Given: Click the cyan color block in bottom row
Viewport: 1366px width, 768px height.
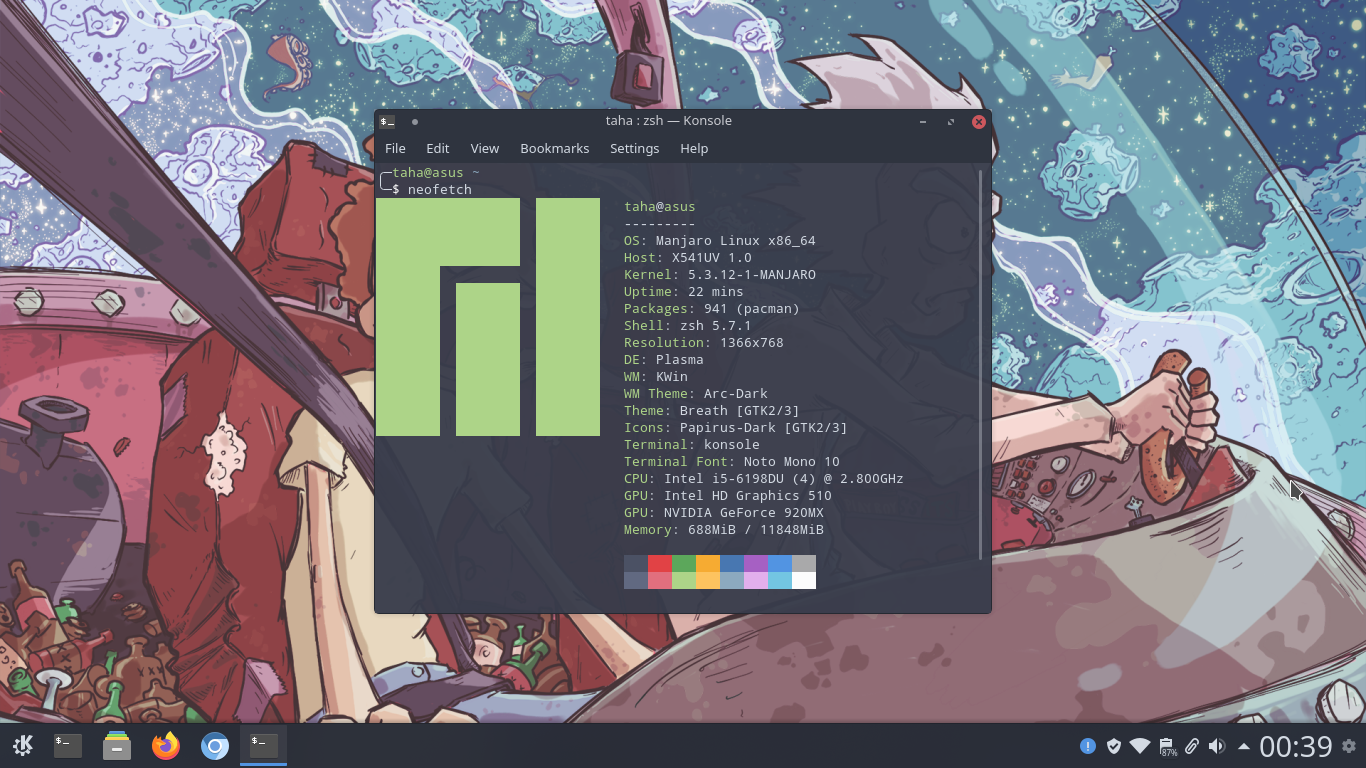Looking at the screenshot, I should [x=780, y=580].
